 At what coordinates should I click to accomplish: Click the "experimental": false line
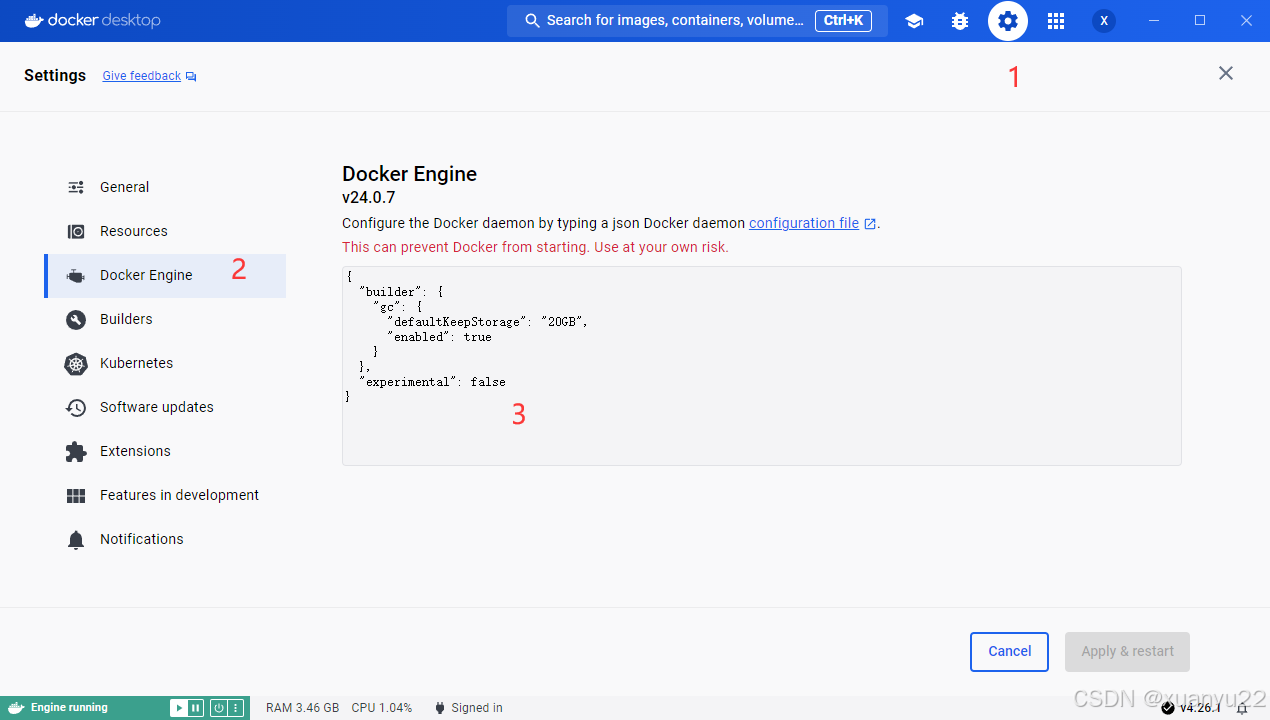pyautogui.click(x=432, y=382)
